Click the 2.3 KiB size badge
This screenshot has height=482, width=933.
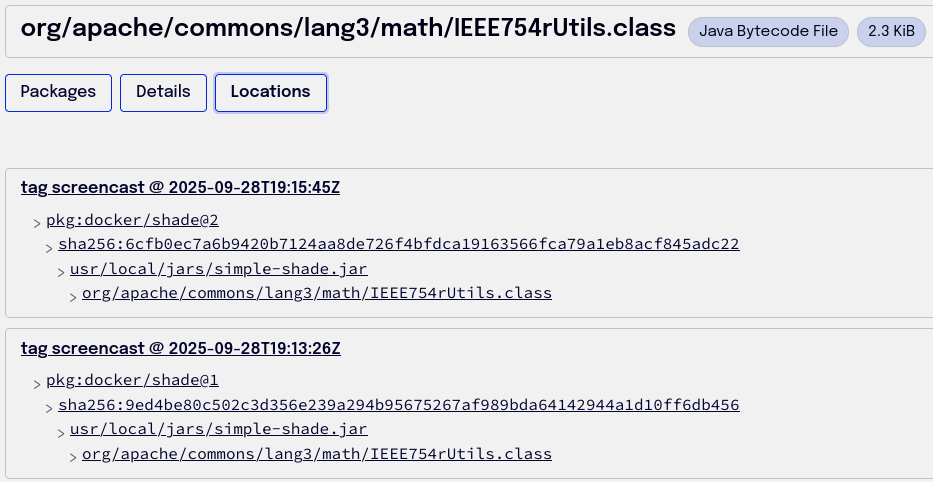point(891,31)
